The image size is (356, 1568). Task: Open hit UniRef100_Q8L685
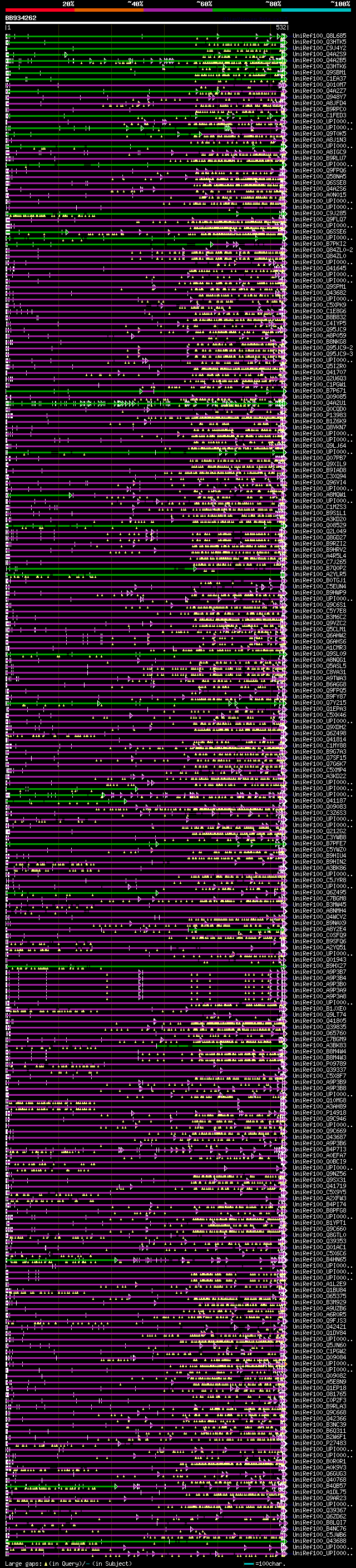pyautogui.click(x=319, y=36)
